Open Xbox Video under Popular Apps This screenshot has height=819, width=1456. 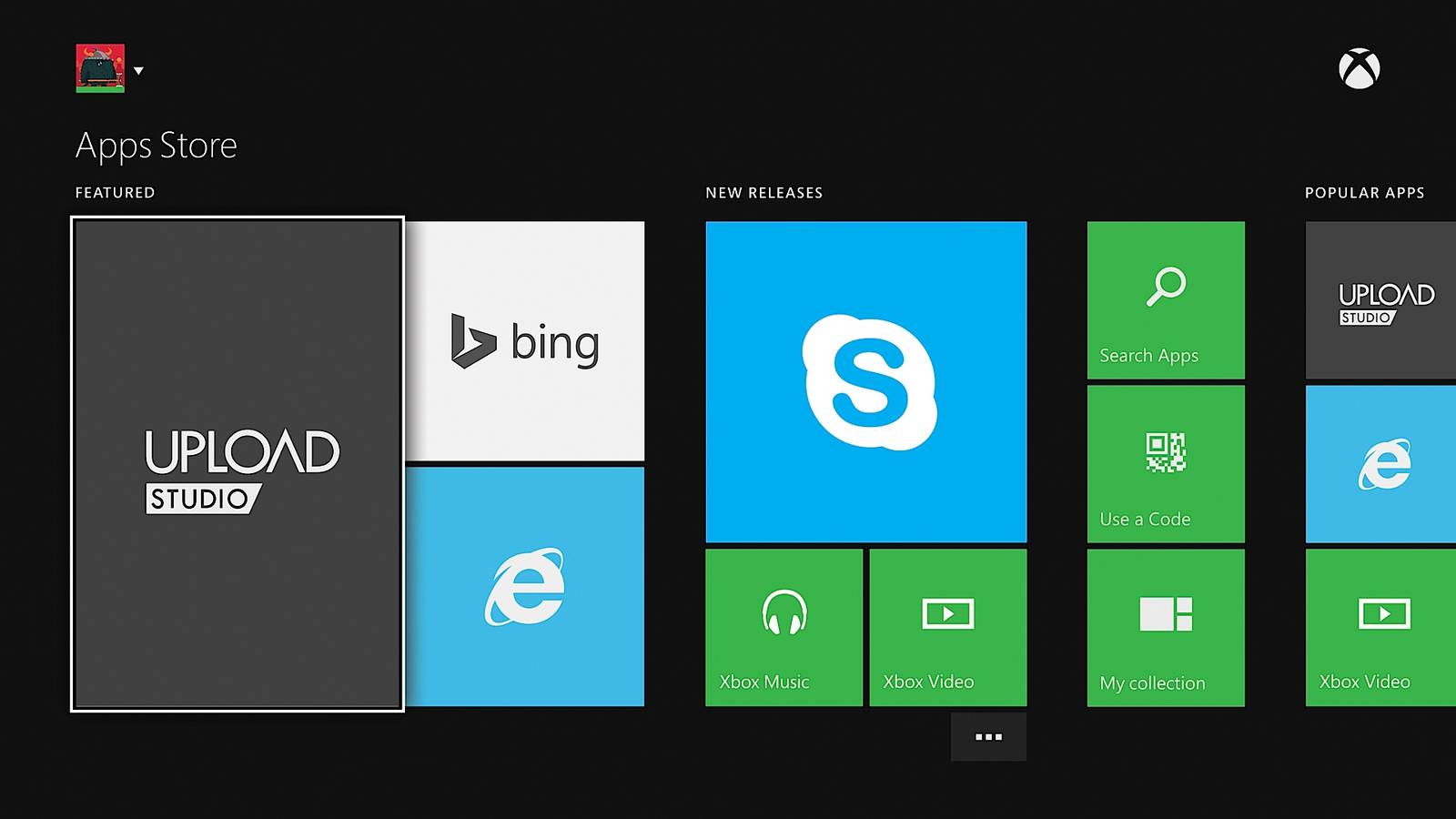point(1380,626)
